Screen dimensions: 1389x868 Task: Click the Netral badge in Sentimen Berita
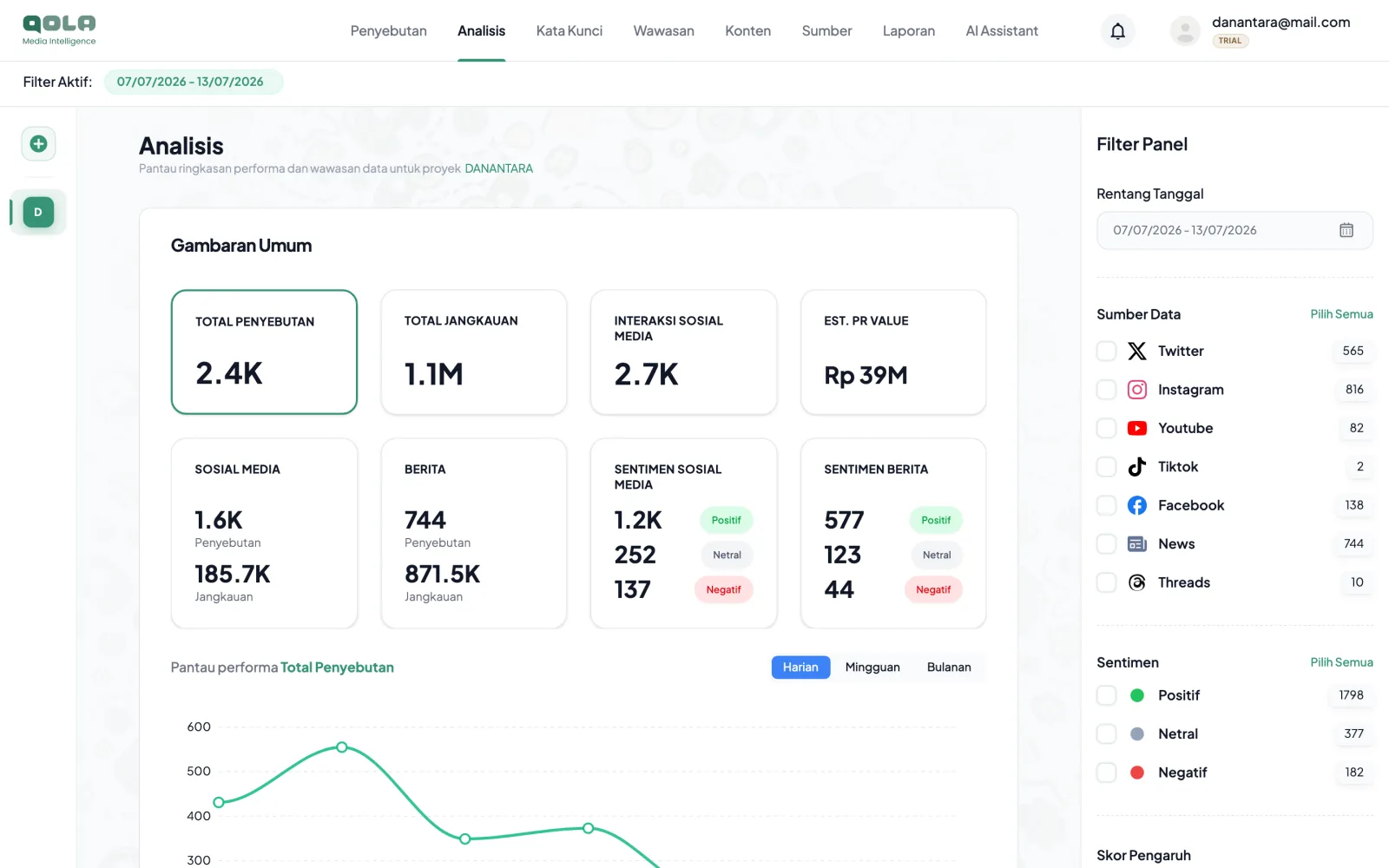pyautogui.click(x=937, y=555)
